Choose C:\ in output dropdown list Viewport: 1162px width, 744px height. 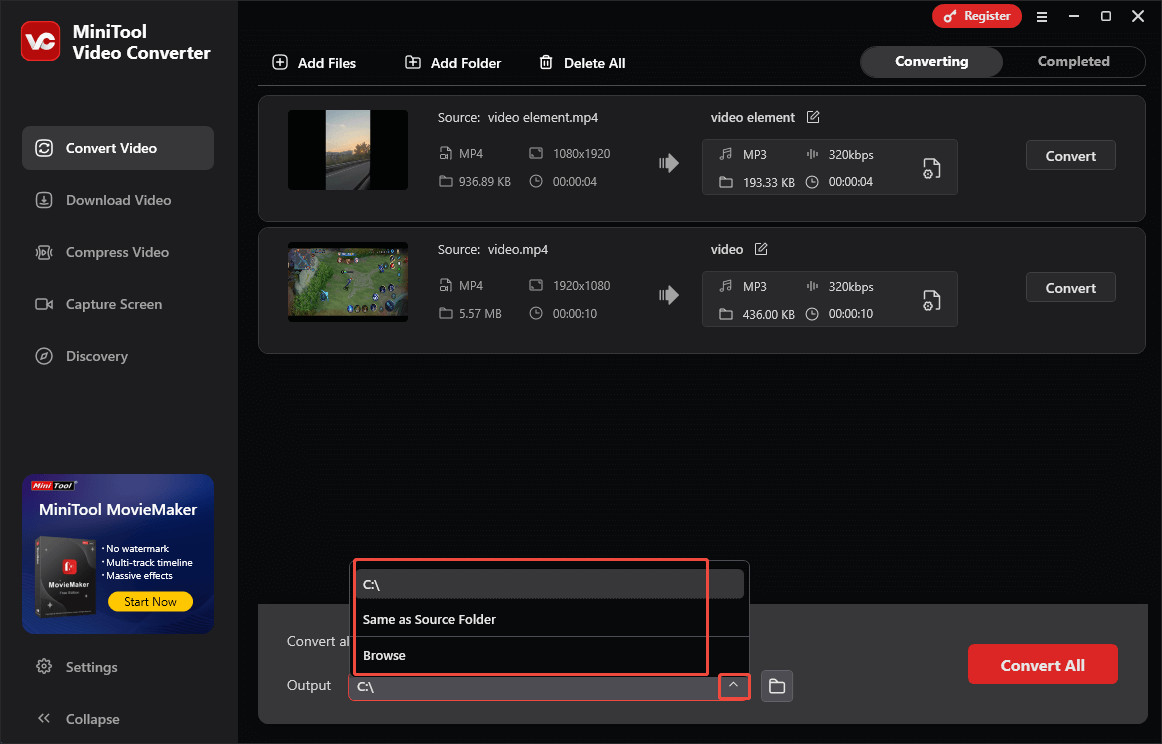click(x=549, y=584)
